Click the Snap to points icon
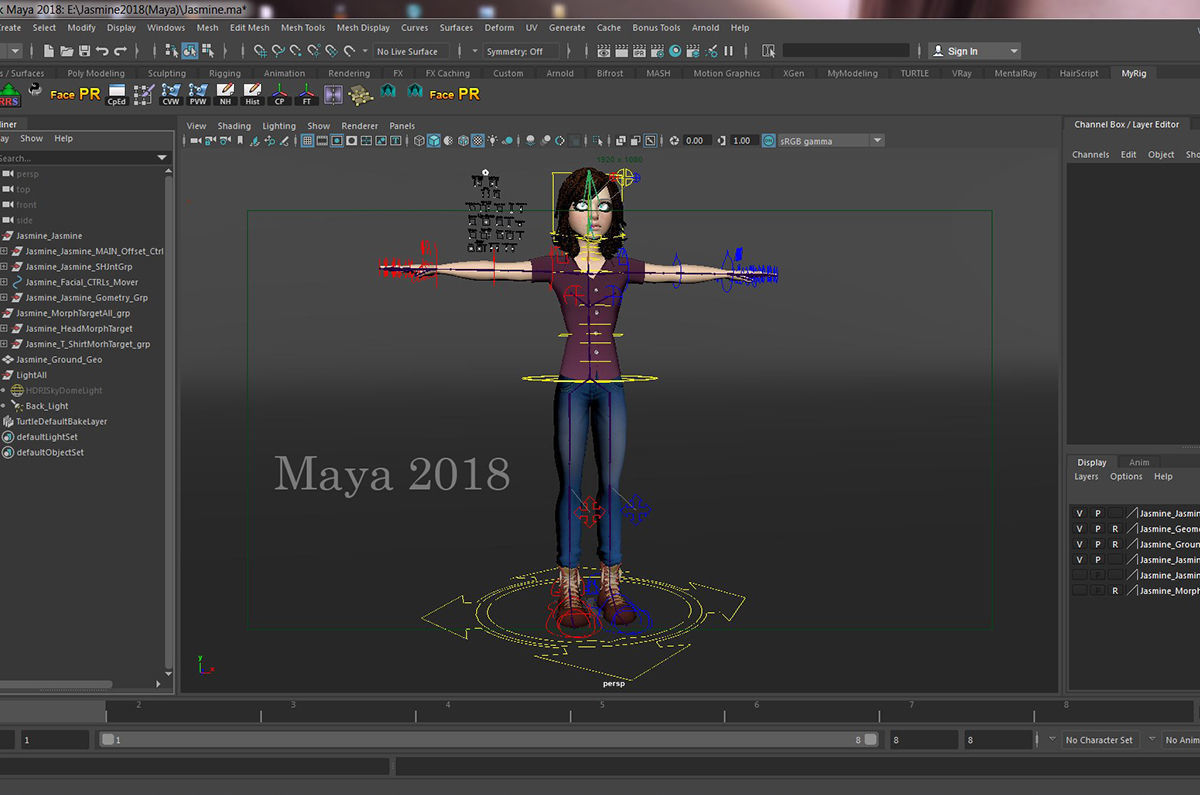This screenshot has width=1200, height=795. pyautogui.click(x=295, y=51)
